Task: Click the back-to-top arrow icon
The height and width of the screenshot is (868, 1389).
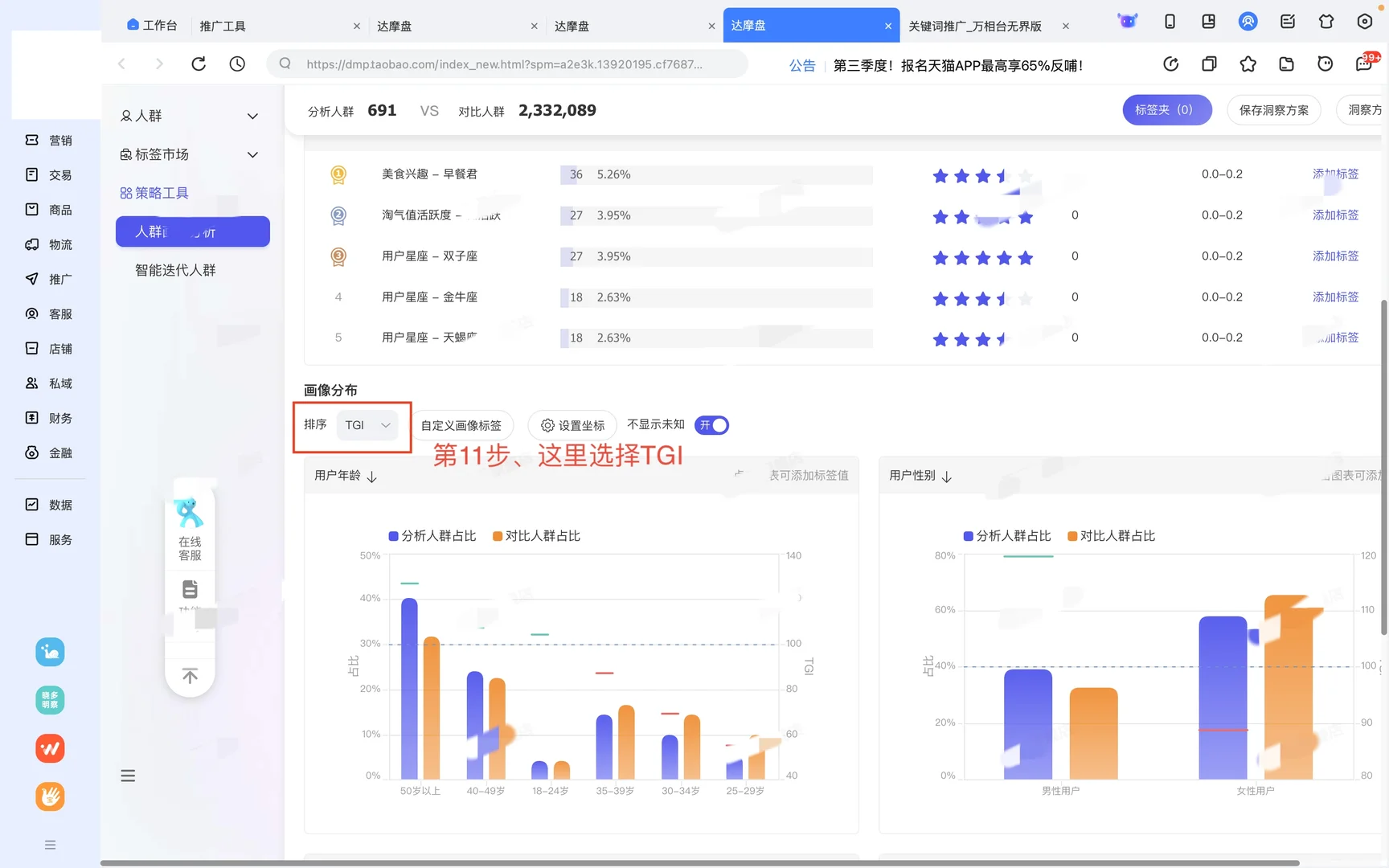Action: 190,676
